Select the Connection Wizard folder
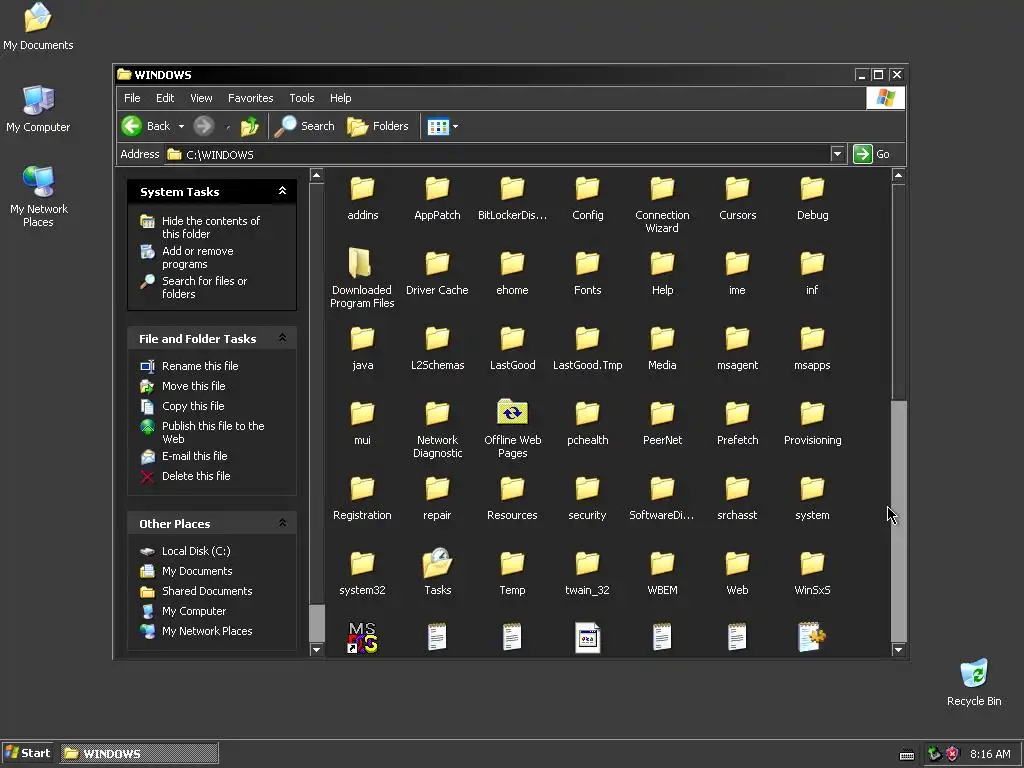The image size is (1024, 768). pos(662,205)
